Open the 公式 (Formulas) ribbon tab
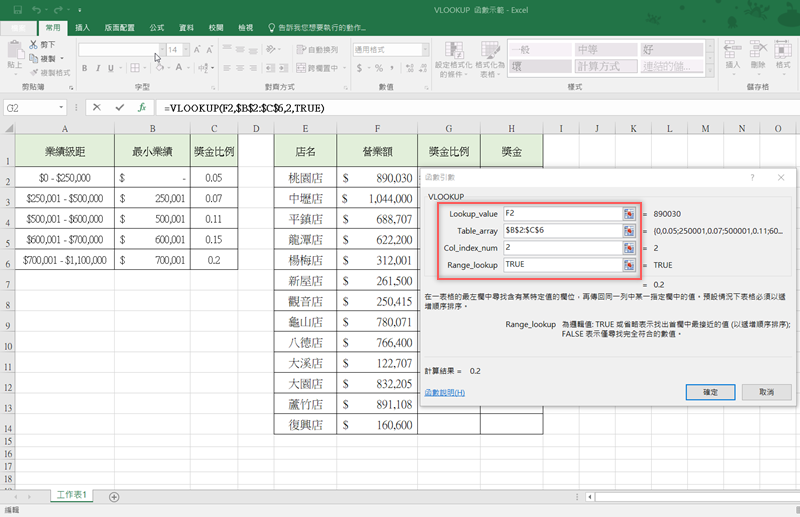This screenshot has width=800, height=517. (x=157, y=28)
